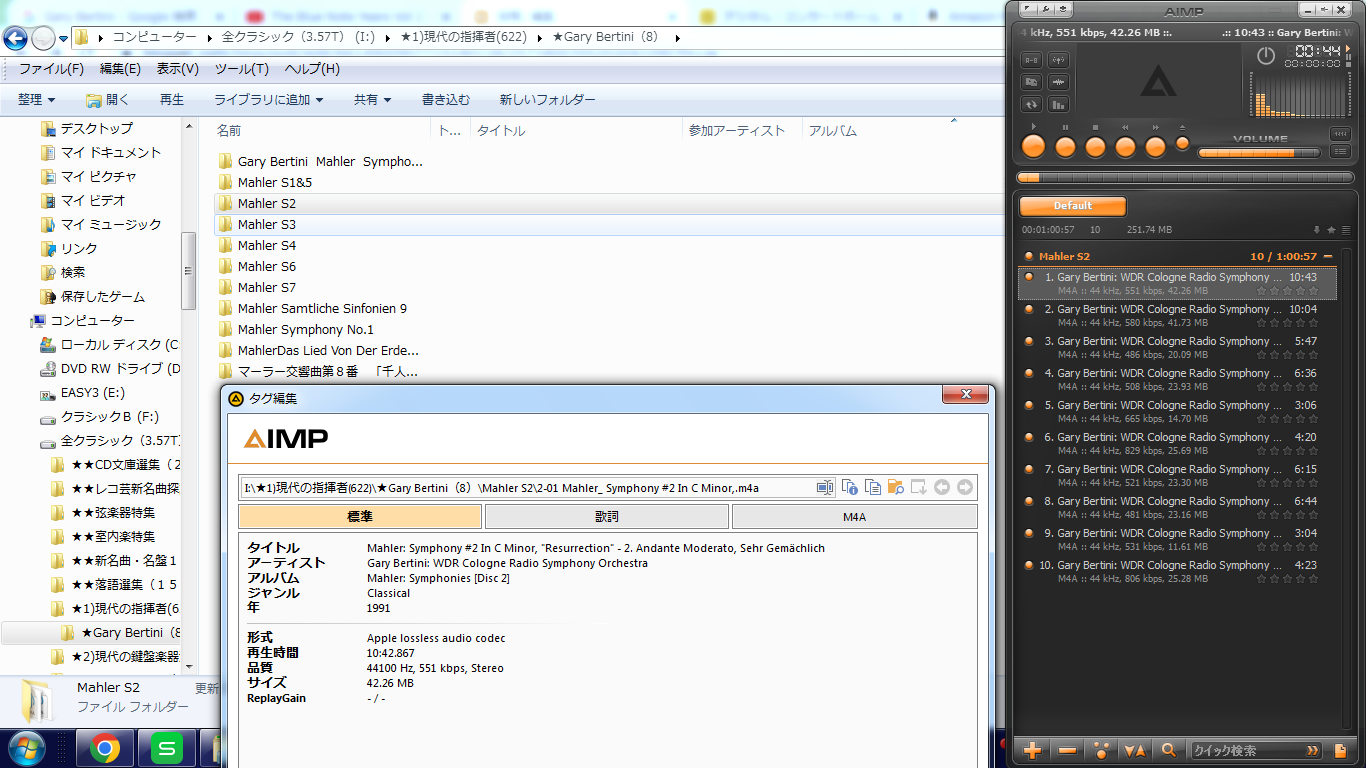This screenshot has width=1366, height=768.
Task: Click the Windows Start button
Action: [25, 748]
